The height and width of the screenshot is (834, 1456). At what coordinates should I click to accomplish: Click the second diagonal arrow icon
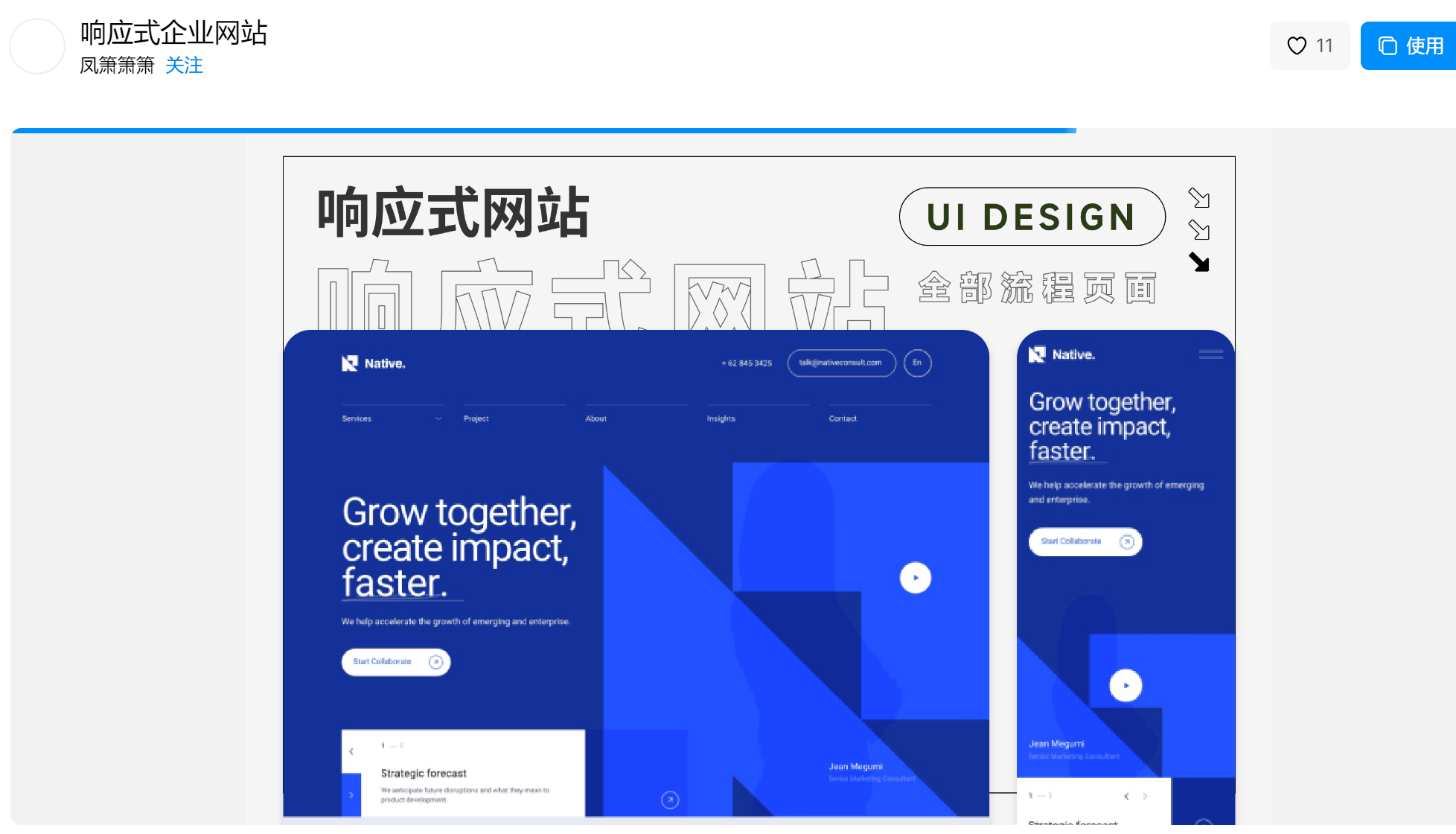tap(1198, 231)
